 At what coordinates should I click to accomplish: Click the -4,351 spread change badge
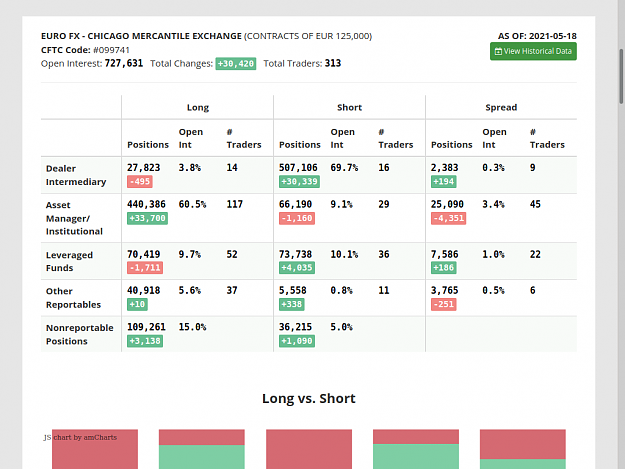[448, 218]
